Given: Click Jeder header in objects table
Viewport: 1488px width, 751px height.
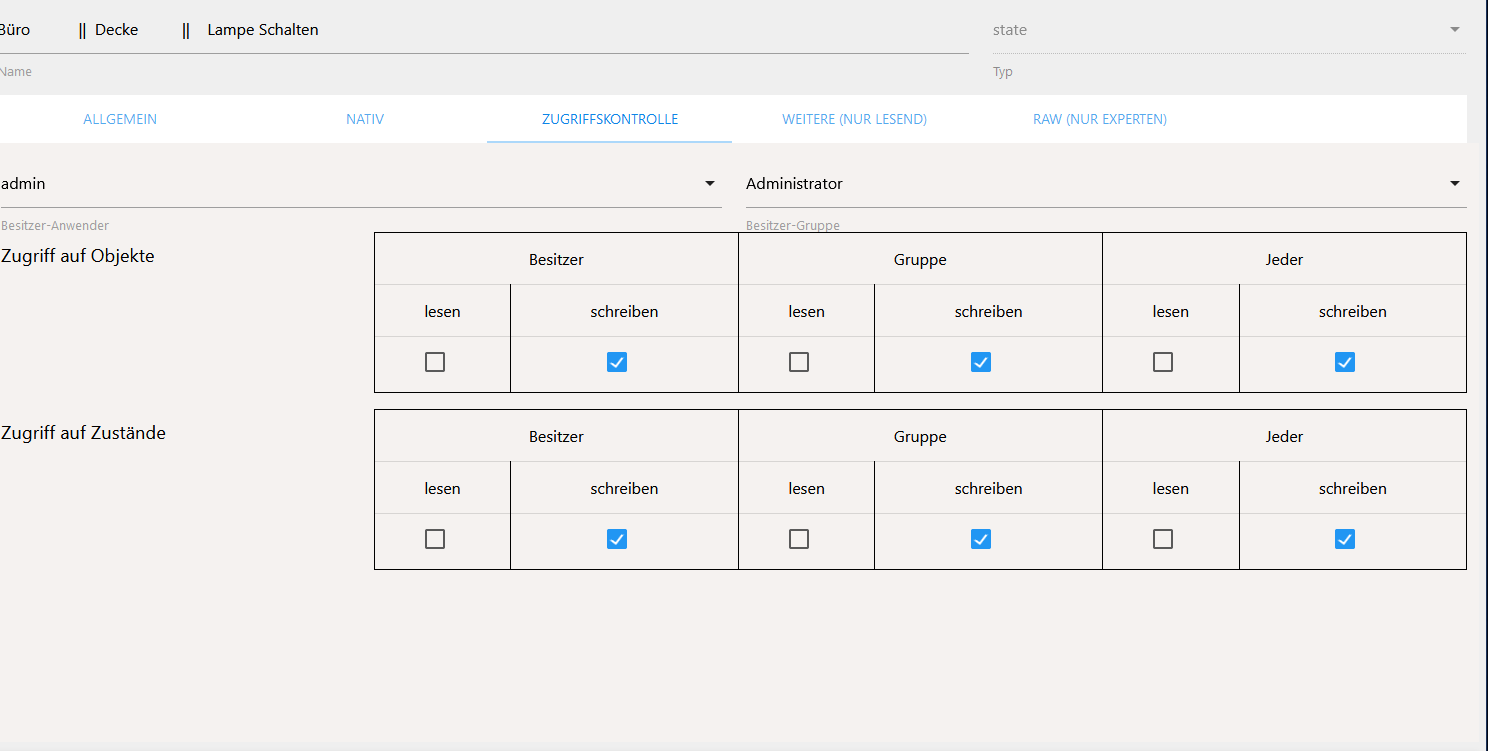Looking at the screenshot, I should pyautogui.click(x=1284, y=260).
